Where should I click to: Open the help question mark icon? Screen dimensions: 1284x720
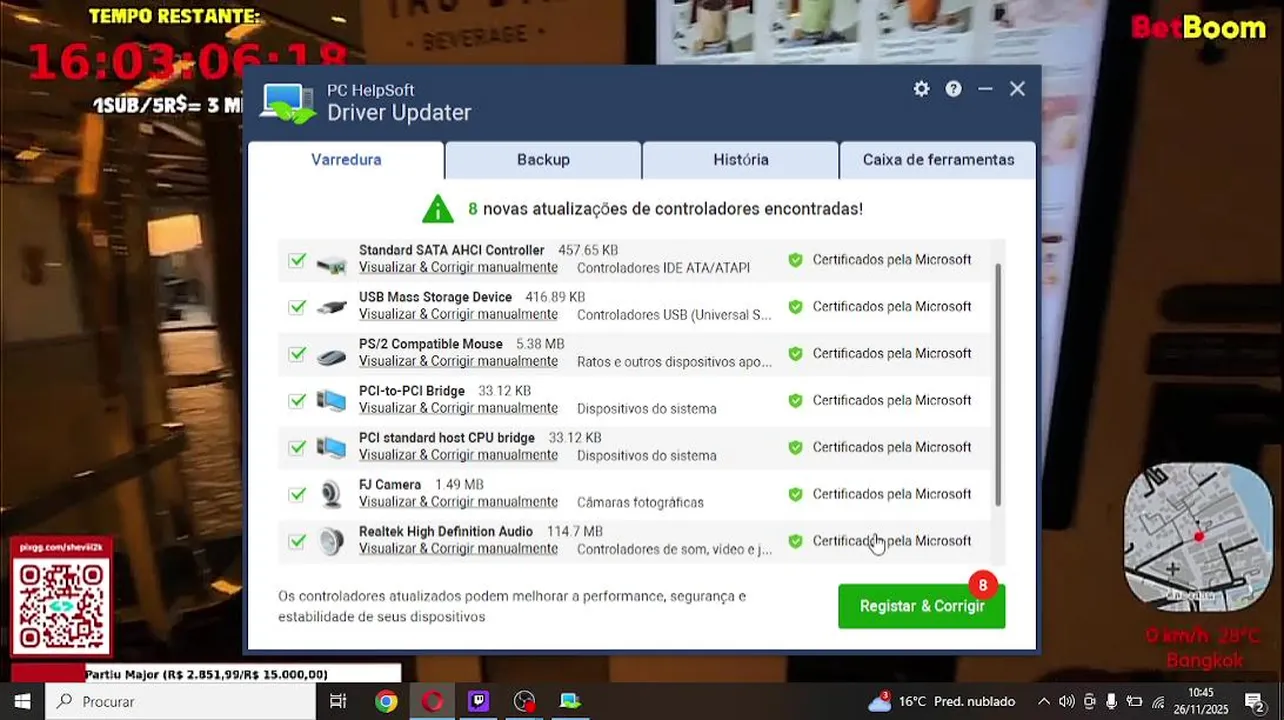click(954, 89)
